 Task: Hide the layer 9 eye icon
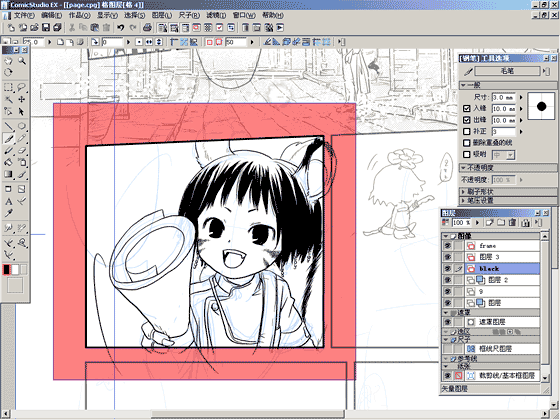(448, 291)
